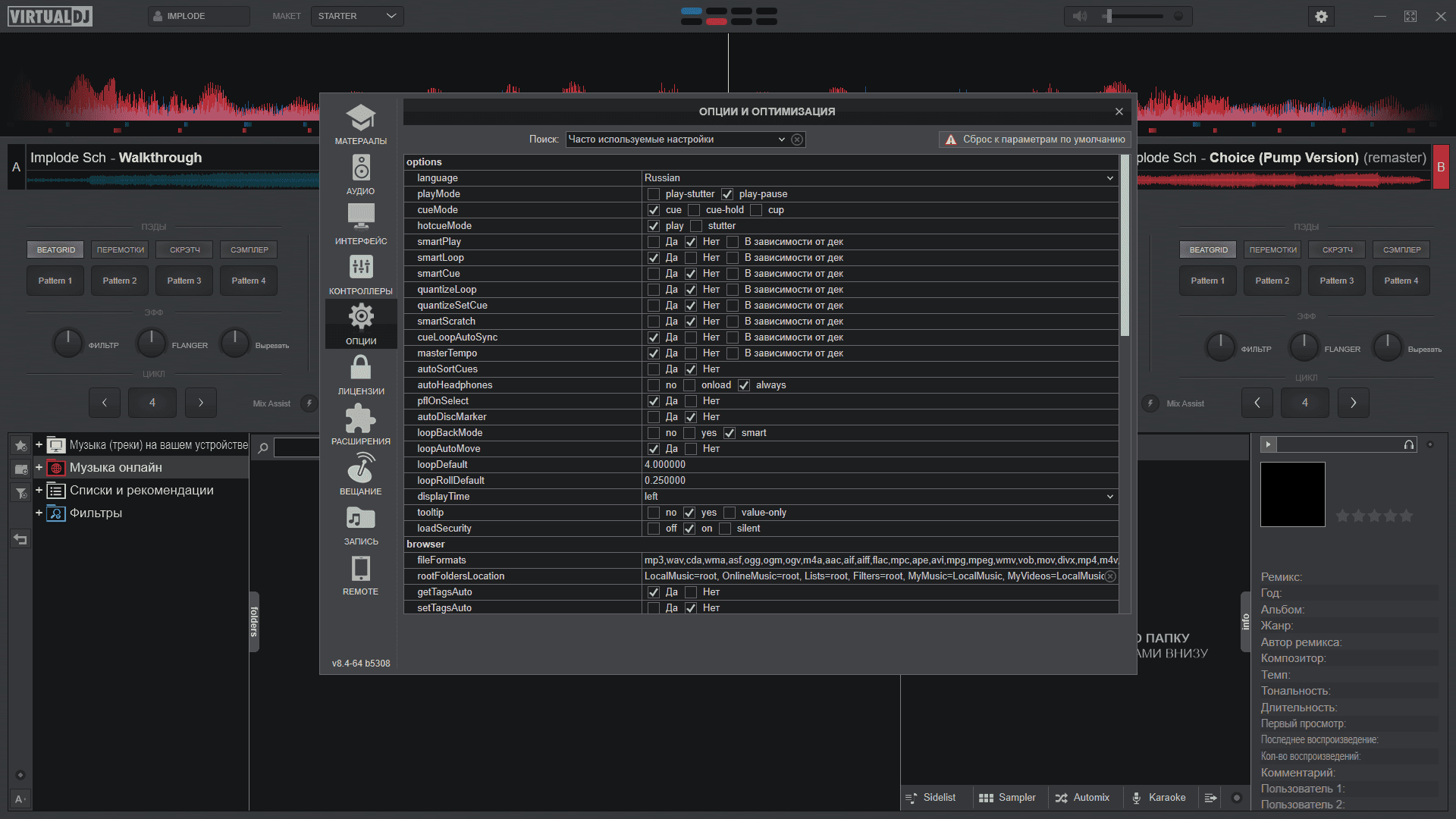Open the Материалы settings section
This screenshot has width=1456, height=819.
361,124
